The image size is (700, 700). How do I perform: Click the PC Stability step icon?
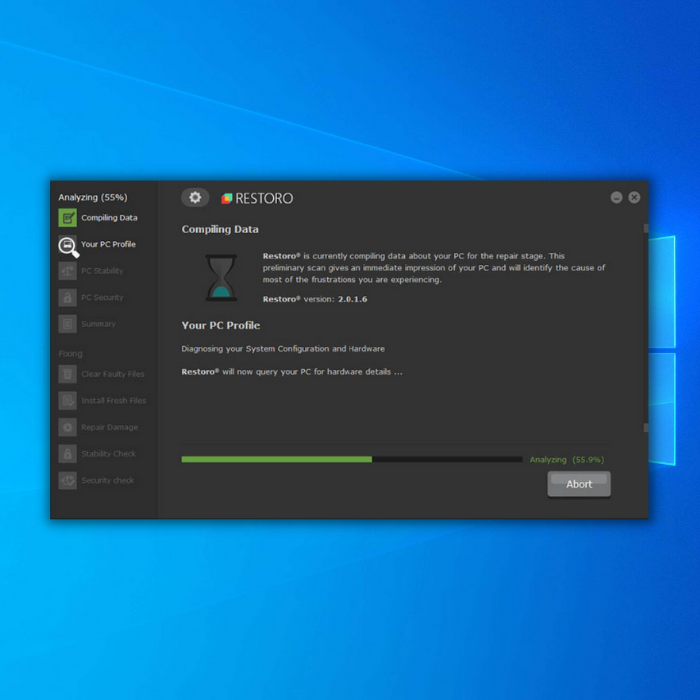tap(67, 271)
